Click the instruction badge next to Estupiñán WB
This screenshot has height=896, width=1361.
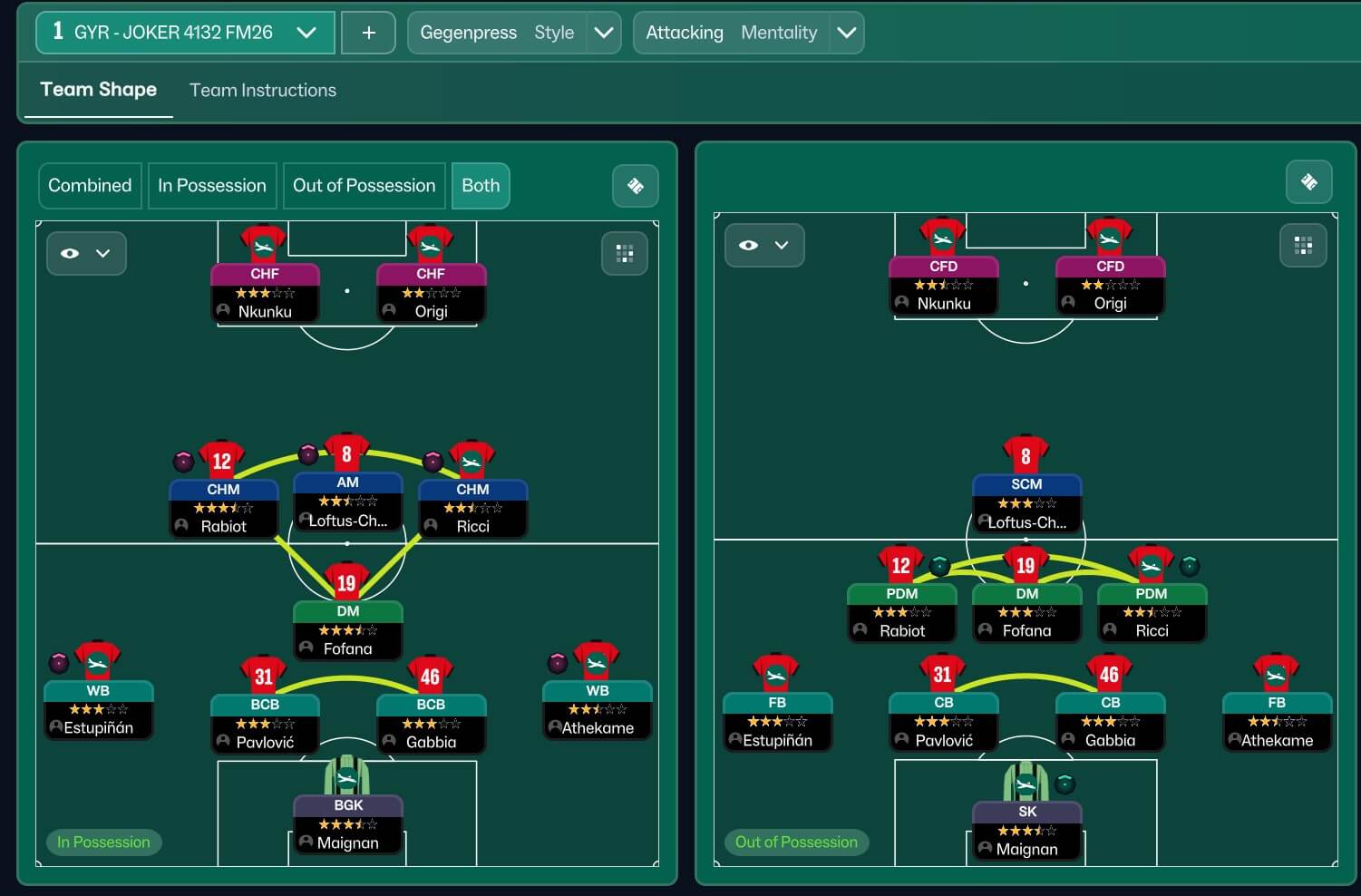point(59,663)
